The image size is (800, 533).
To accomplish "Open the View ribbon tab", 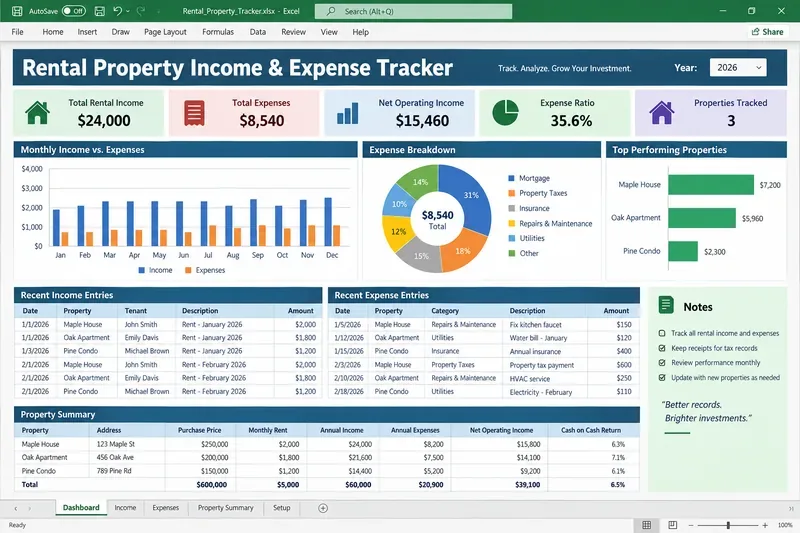I will [x=329, y=32].
